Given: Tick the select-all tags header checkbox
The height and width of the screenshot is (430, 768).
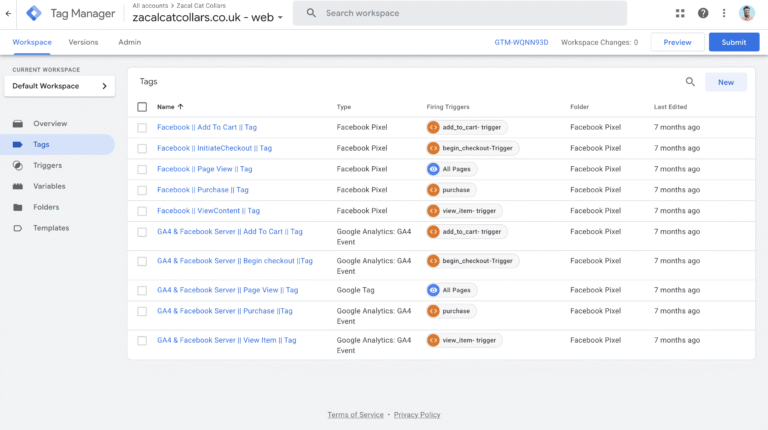Looking at the screenshot, I should point(142,107).
